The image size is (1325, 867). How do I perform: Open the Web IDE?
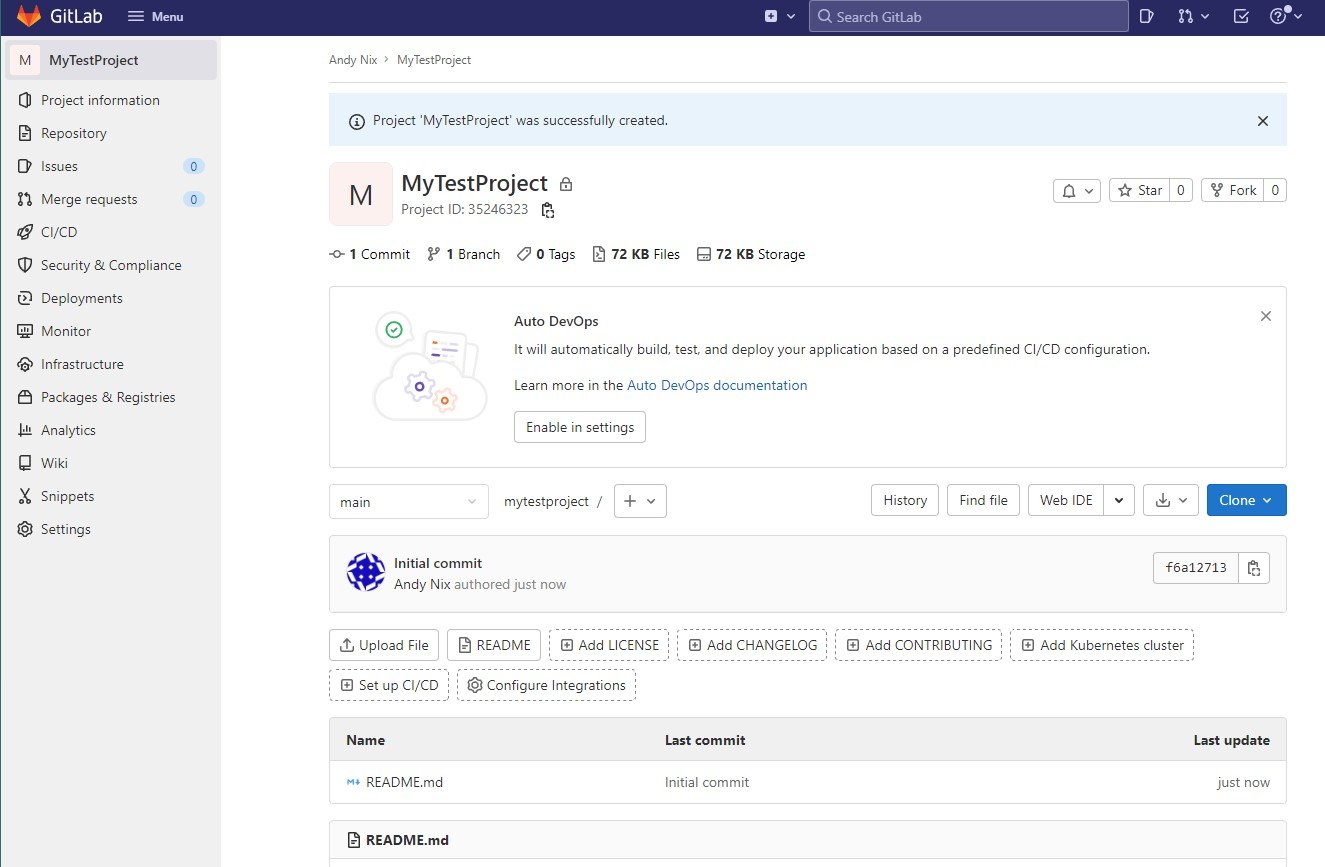coord(1066,500)
